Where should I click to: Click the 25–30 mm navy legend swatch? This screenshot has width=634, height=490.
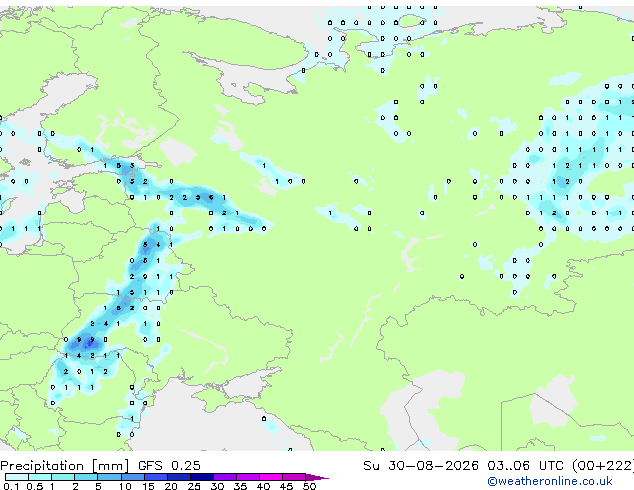click(x=202, y=477)
